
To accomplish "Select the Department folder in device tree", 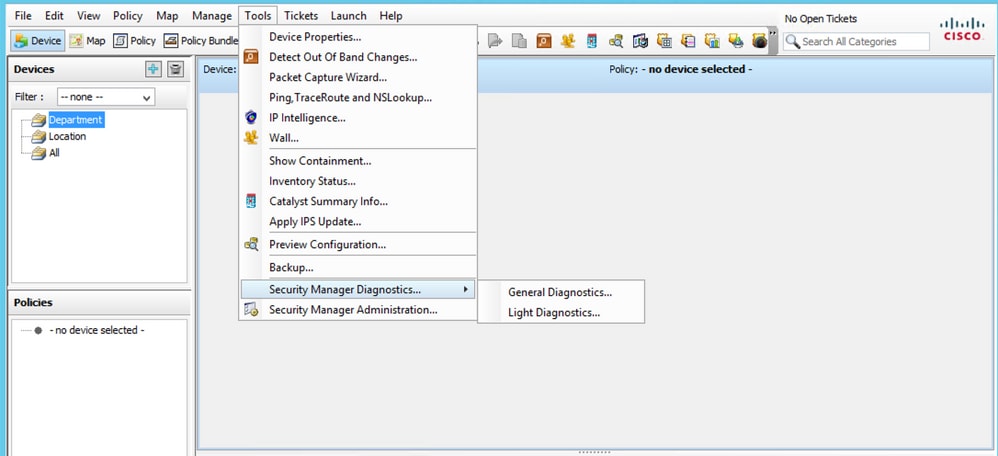I will pos(76,120).
